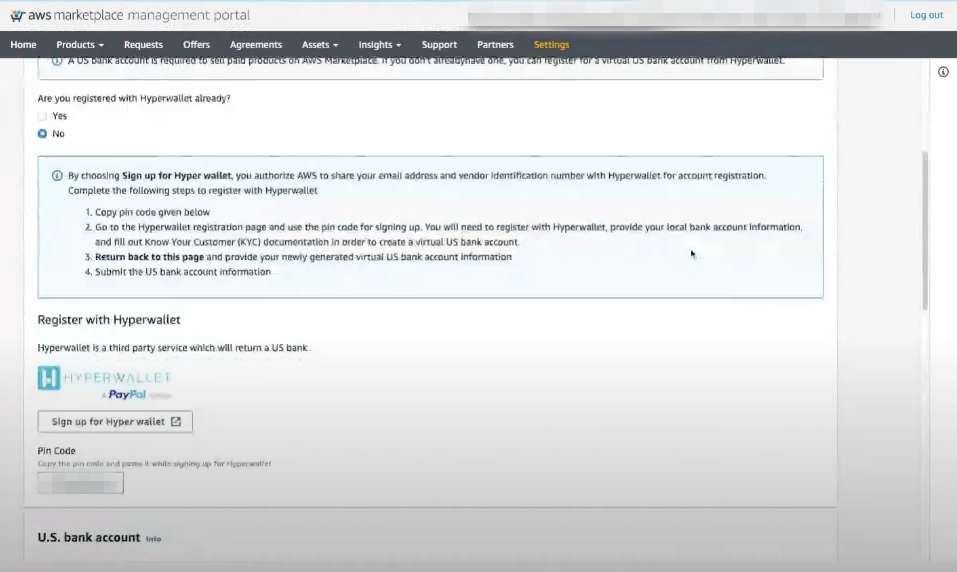The height and width of the screenshot is (572, 957).
Task: Click Sign up for Hyper wallet button
Action: (115, 422)
